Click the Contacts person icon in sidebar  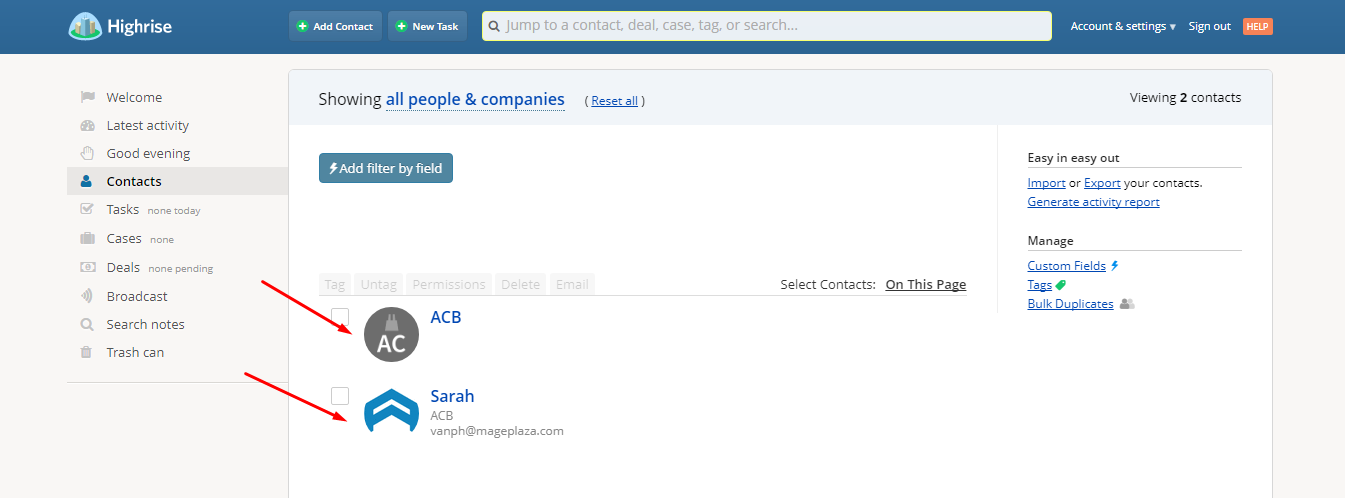87,181
